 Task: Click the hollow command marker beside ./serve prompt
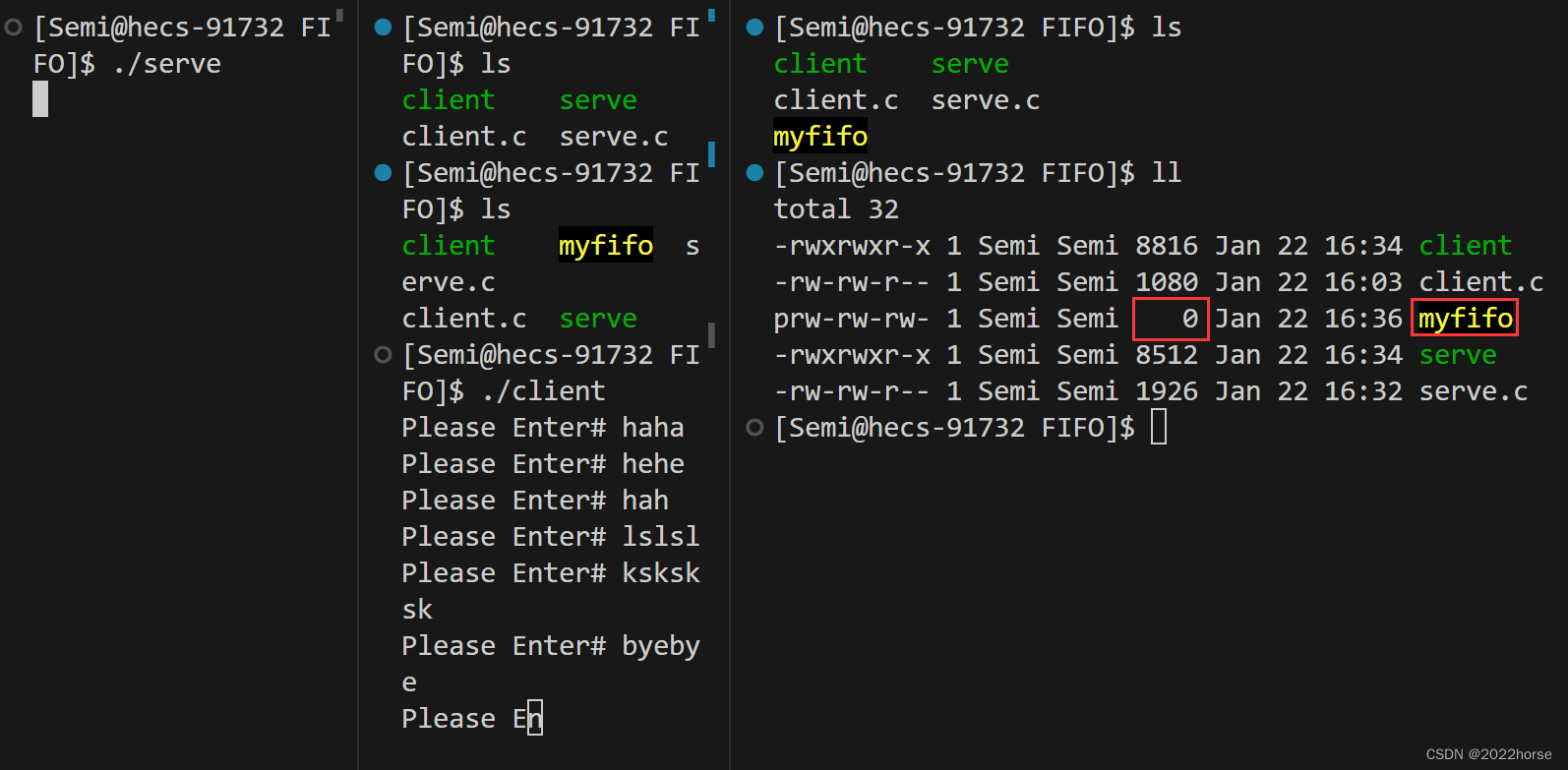pyautogui.click(x=14, y=28)
